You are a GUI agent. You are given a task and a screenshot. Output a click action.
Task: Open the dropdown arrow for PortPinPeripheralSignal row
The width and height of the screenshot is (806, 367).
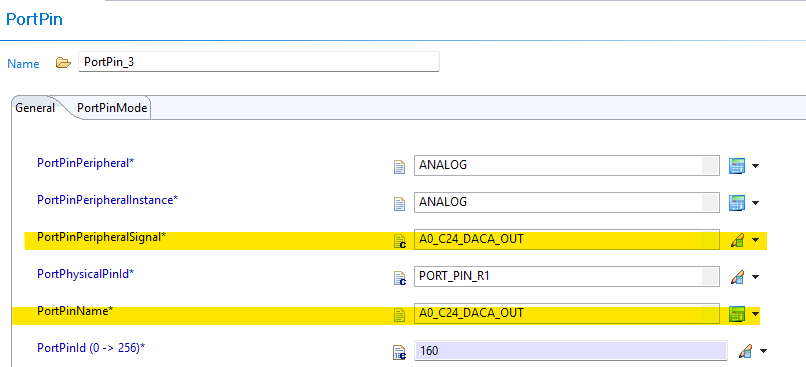click(755, 240)
